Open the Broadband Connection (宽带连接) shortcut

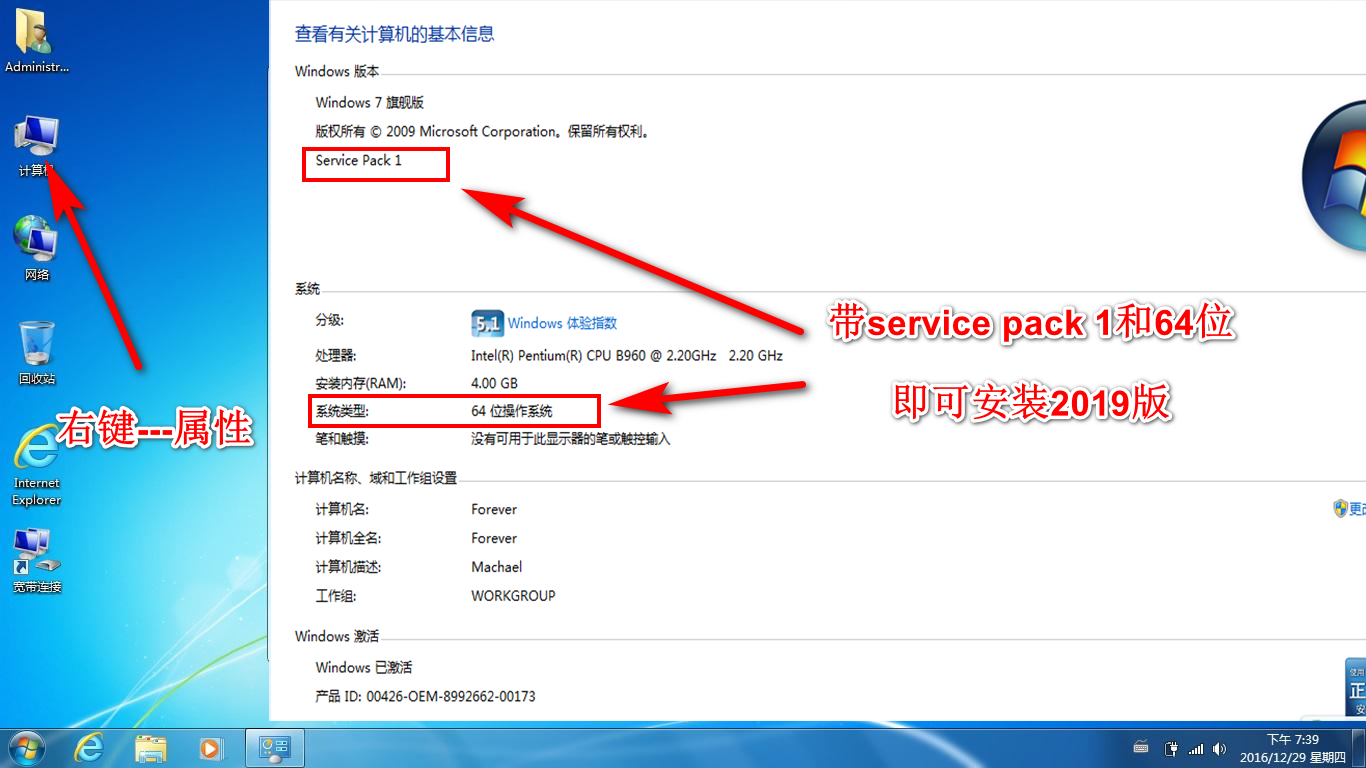point(37,554)
